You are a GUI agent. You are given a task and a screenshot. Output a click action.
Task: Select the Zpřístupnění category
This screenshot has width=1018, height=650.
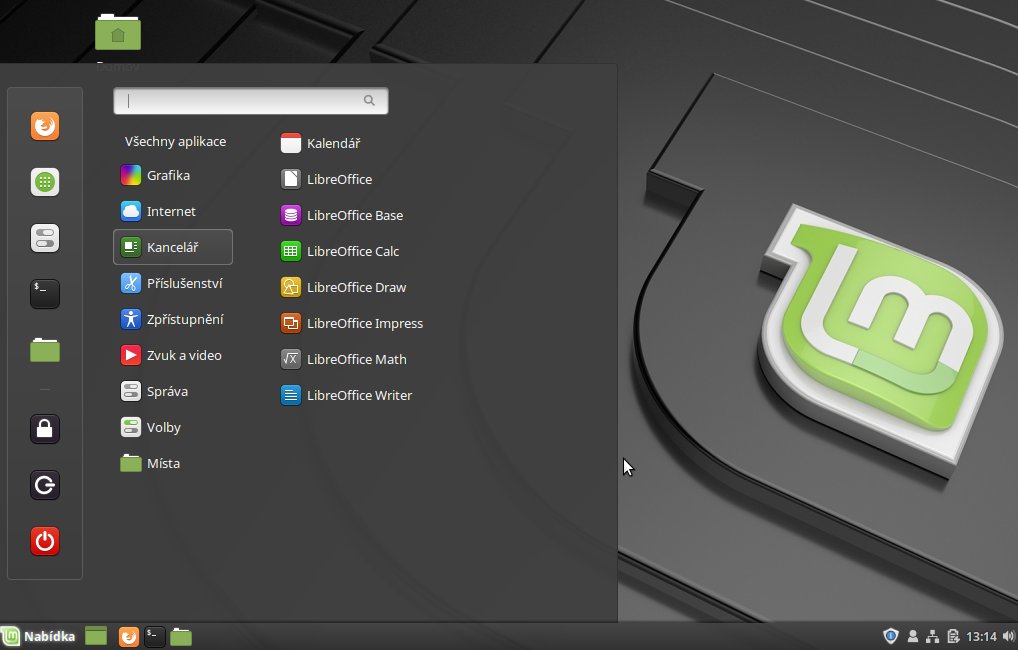pyautogui.click(x=172, y=319)
